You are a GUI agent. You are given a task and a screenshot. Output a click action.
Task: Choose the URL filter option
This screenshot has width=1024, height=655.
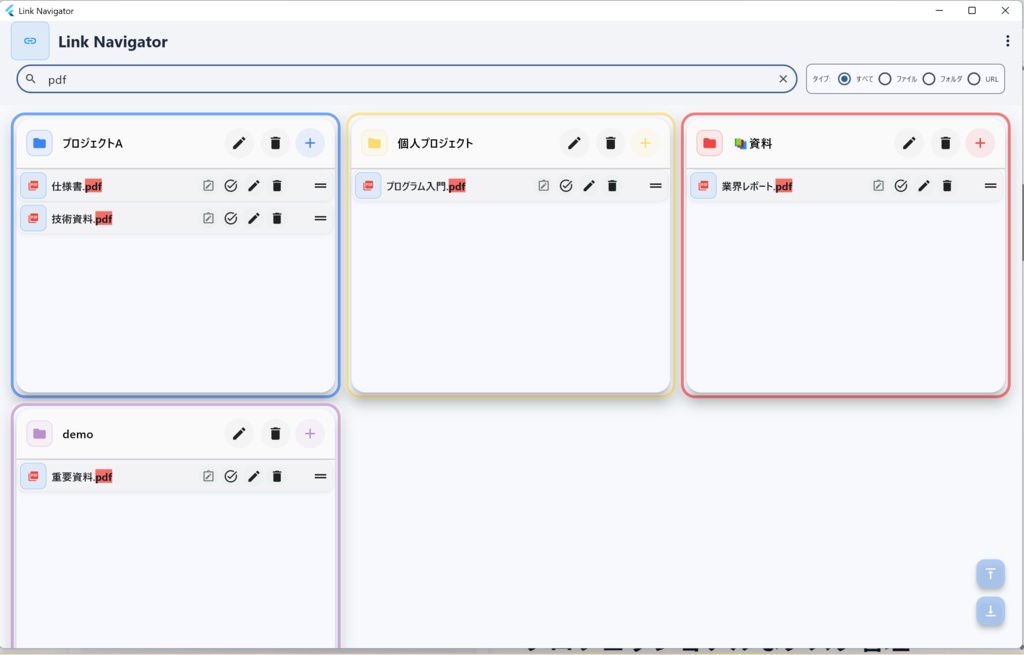(x=975, y=78)
